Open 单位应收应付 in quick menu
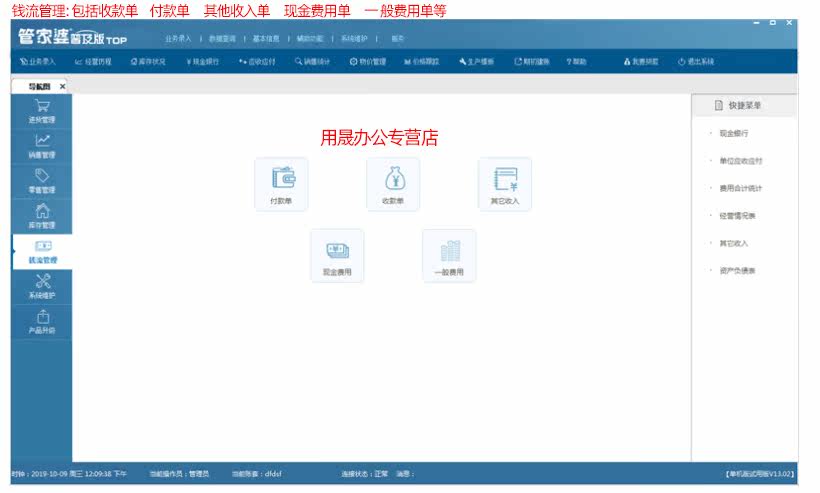Image resolution: width=820 pixels, height=493 pixels. coord(741,161)
